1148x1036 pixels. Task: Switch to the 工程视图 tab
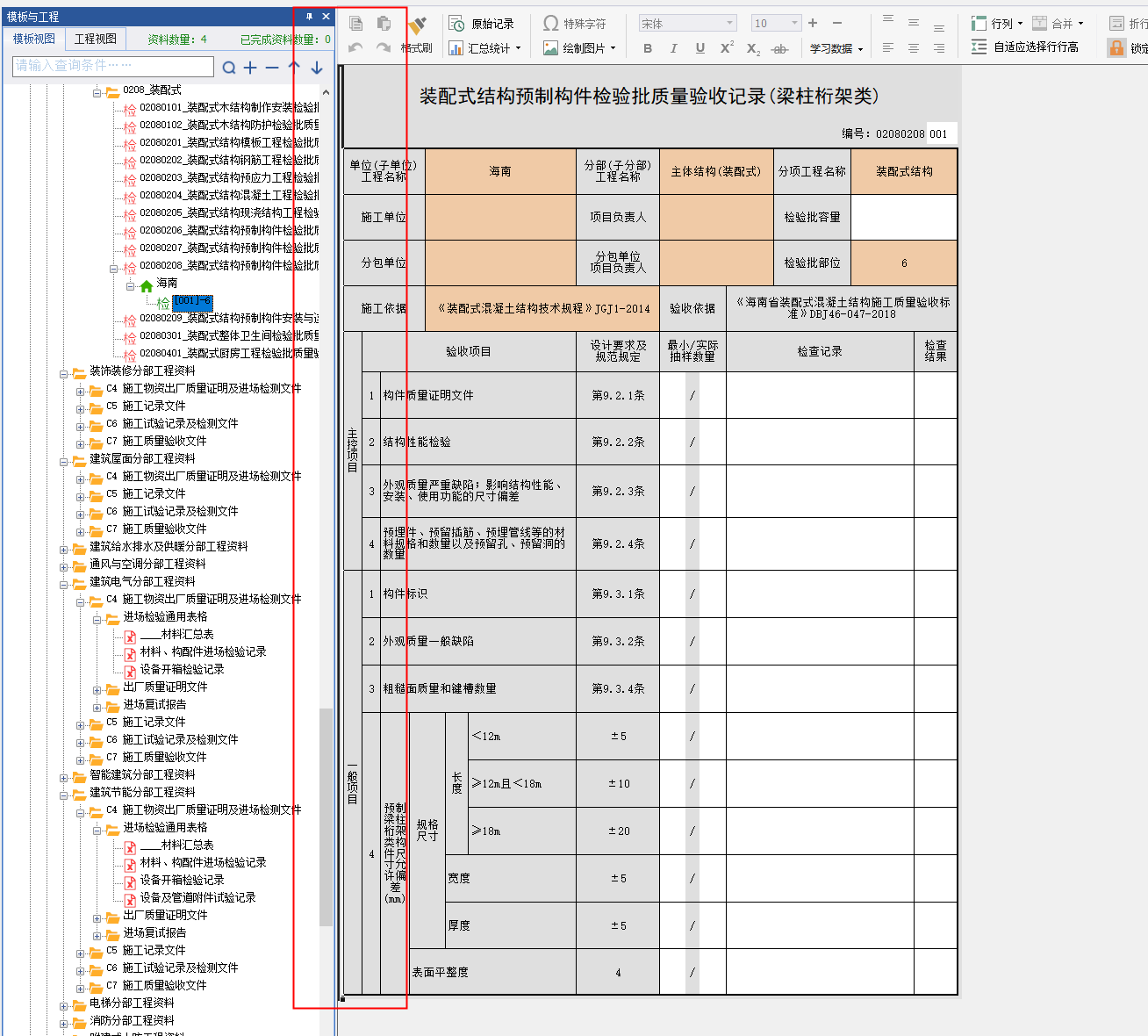click(x=96, y=39)
